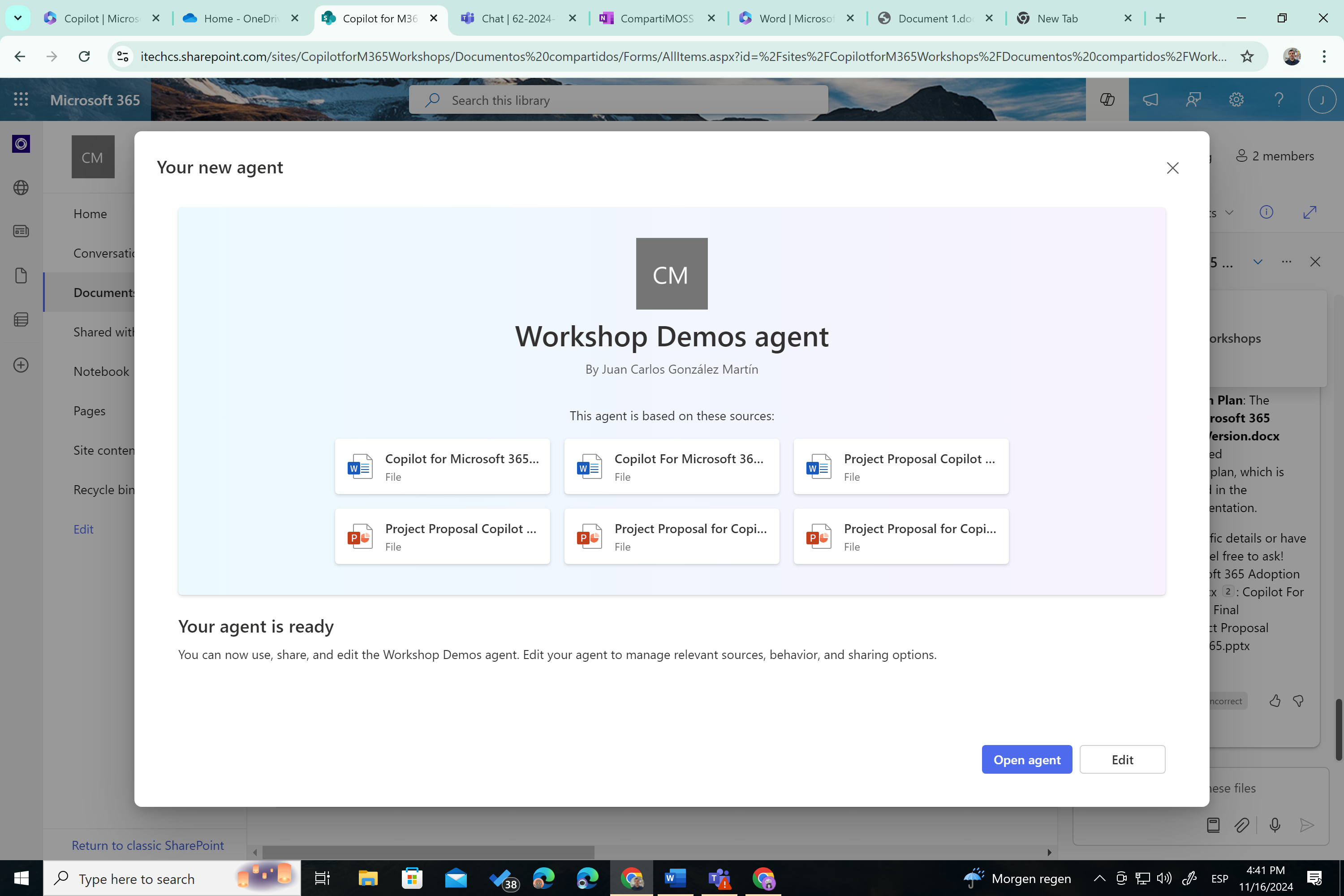Open the megaphone announcements icon
This screenshot has width=1344, height=896.
pyautogui.click(x=1150, y=99)
